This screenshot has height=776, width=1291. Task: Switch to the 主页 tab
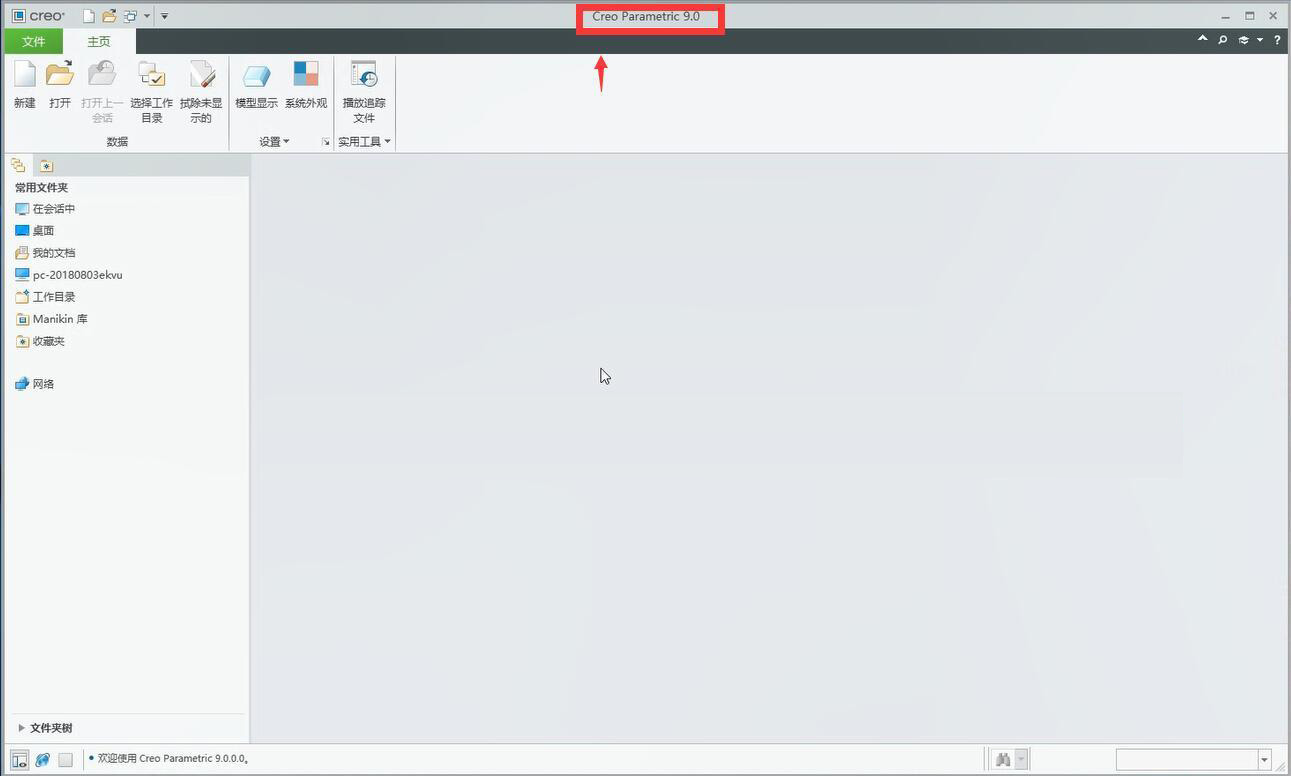[x=99, y=42]
